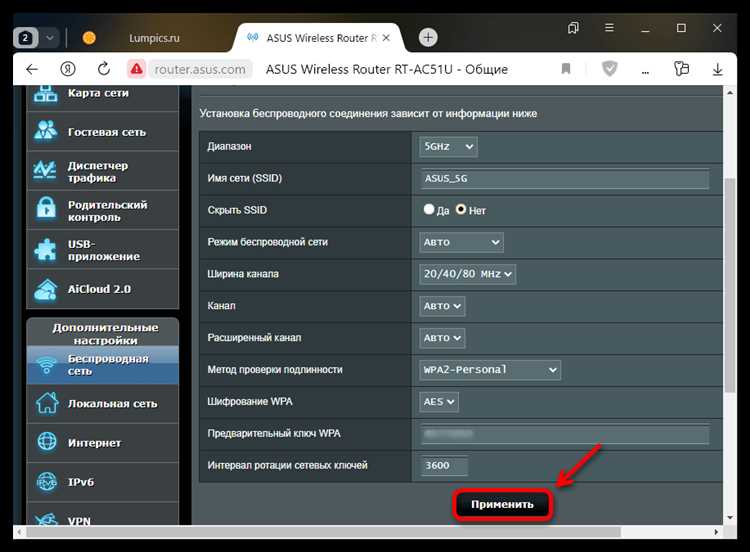Screen dimensions: 750x552
Task: Open a new tab with plus button
Action: click(x=428, y=37)
